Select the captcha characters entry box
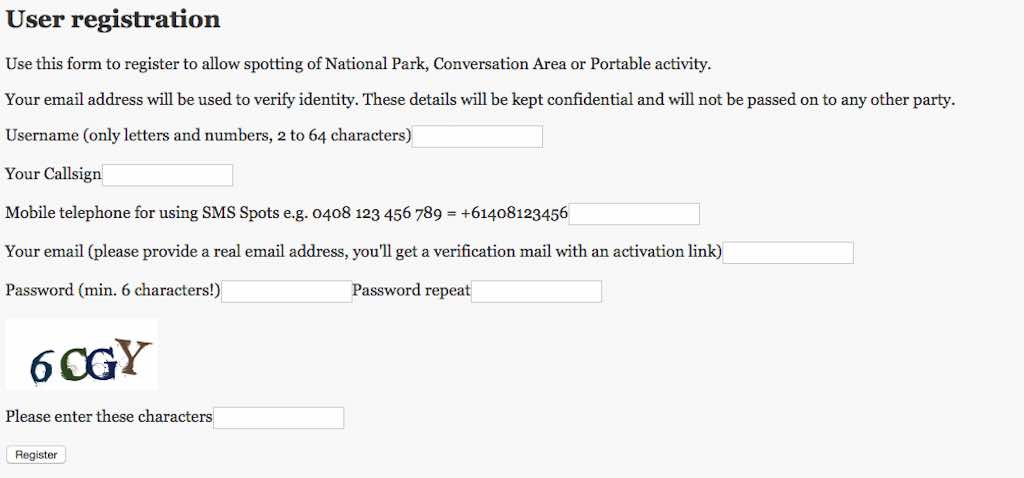 [279, 418]
